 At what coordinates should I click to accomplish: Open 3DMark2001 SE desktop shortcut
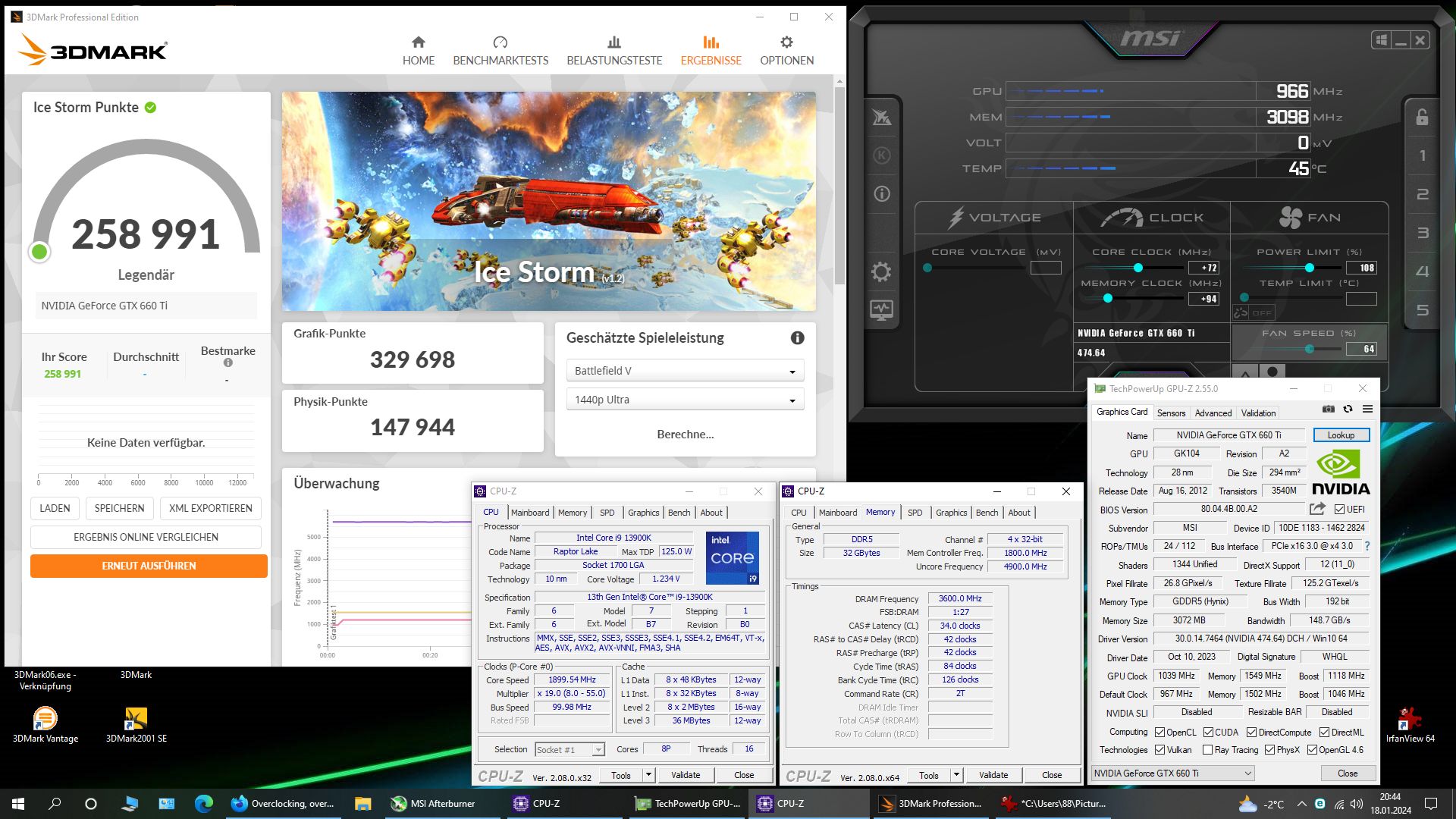[136, 724]
